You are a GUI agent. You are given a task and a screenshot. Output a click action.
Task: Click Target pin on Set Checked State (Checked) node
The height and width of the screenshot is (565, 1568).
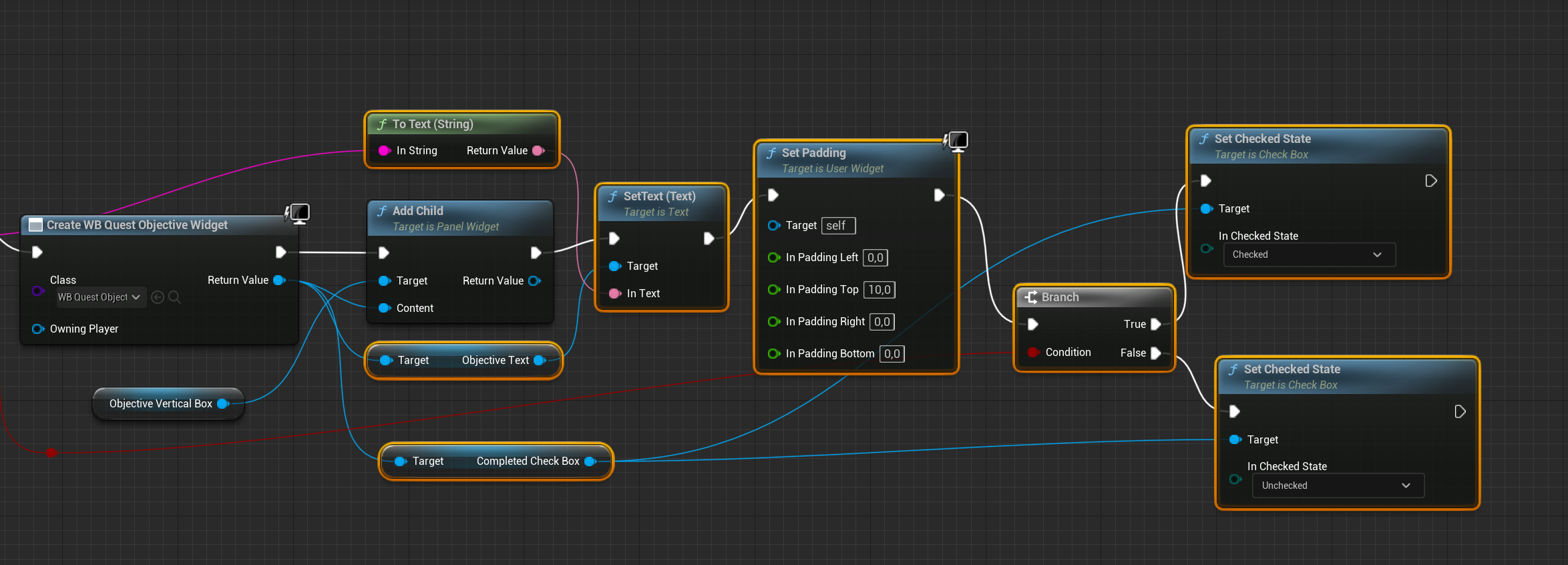pos(1207,209)
